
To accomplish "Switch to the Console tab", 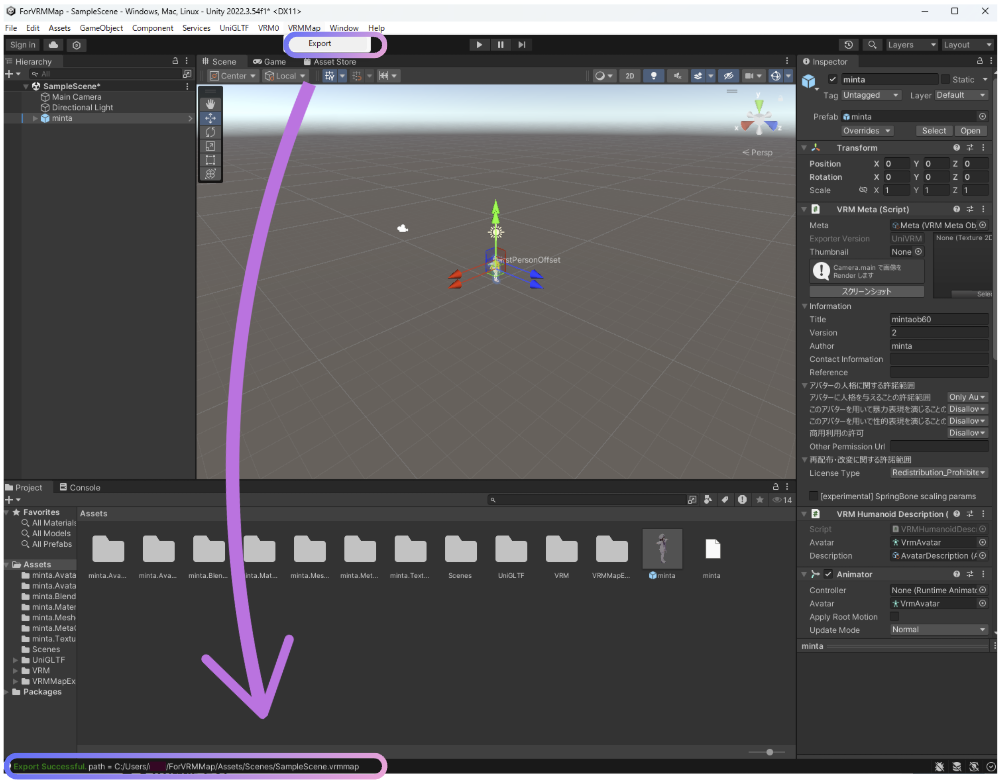I will (80, 487).
